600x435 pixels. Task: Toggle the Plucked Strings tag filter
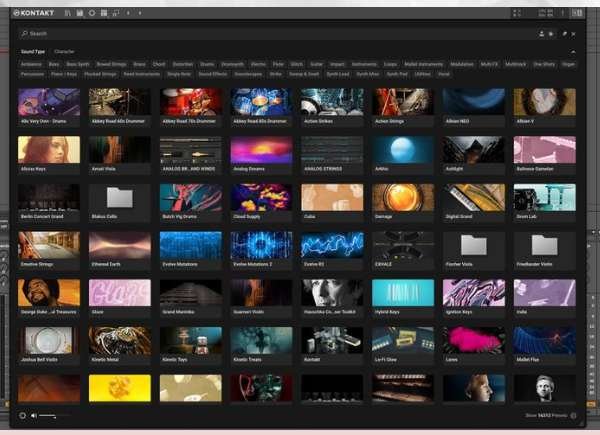[100, 74]
